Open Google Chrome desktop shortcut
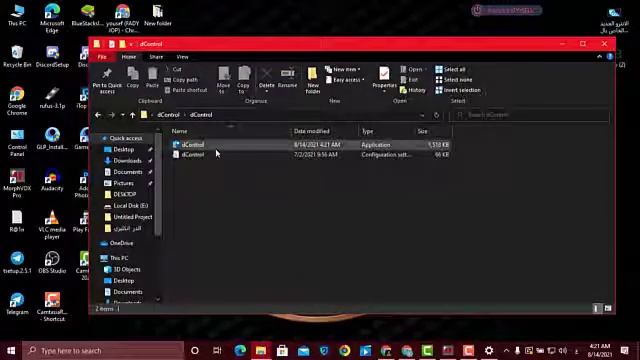Viewport: 640px width, 360px height. (x=17, y=101)
